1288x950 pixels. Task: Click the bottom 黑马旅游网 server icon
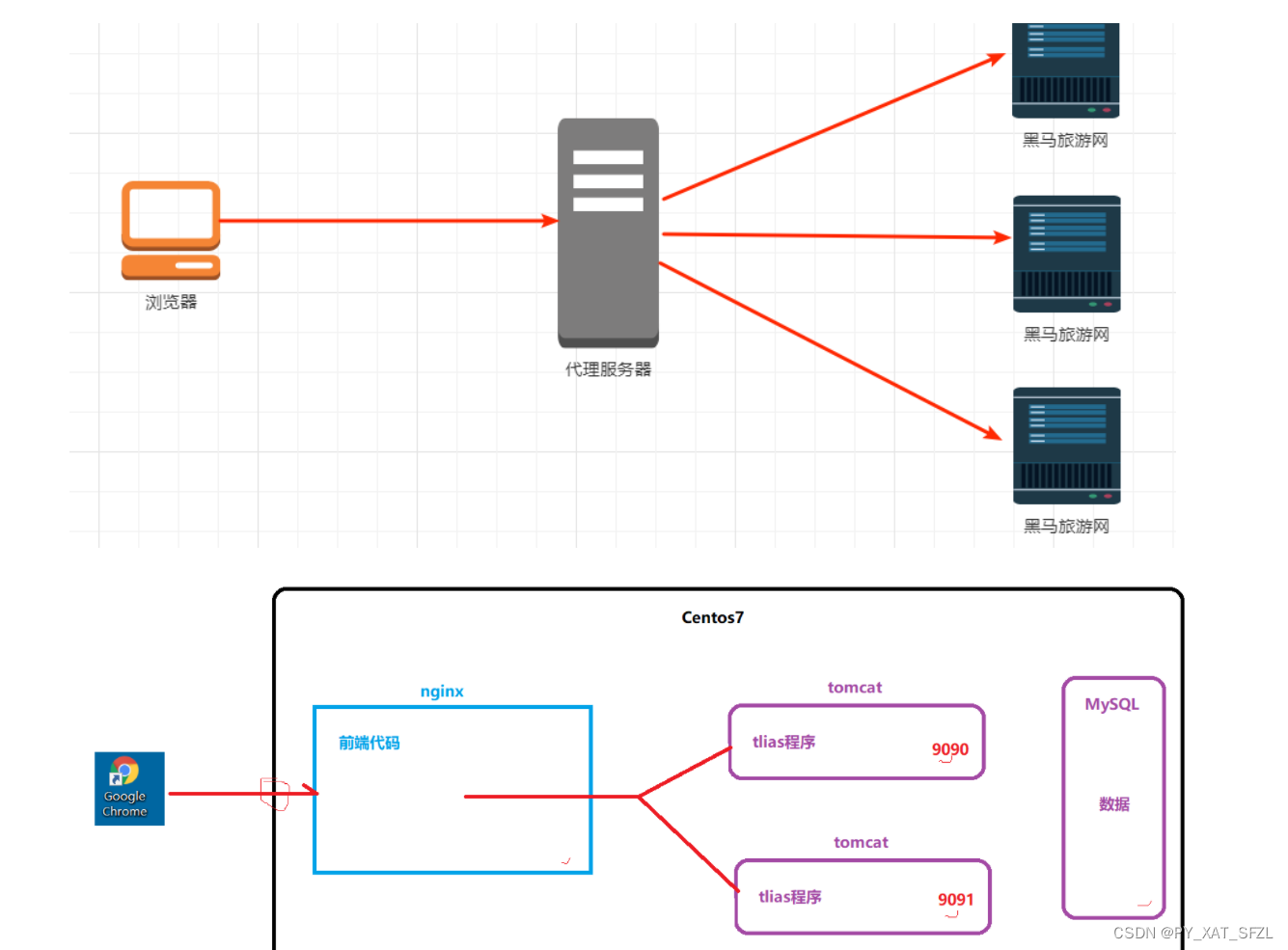pyautogui.click(x=1066, y=446)
